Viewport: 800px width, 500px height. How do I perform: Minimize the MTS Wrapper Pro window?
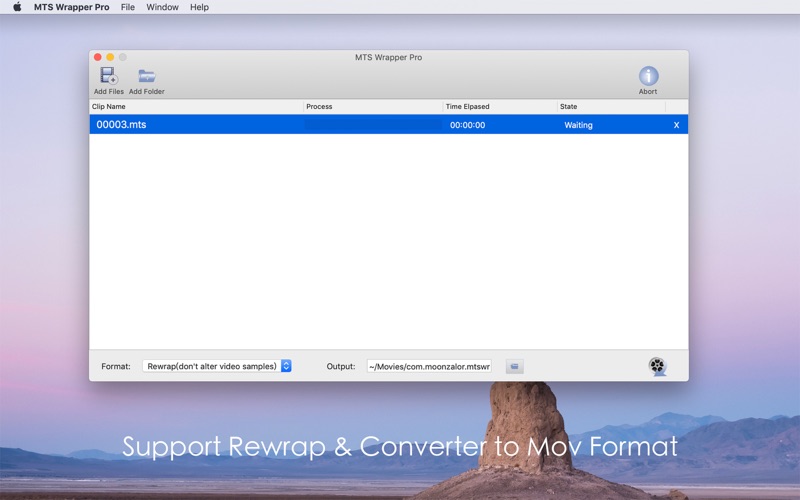(x=110, y=57)
